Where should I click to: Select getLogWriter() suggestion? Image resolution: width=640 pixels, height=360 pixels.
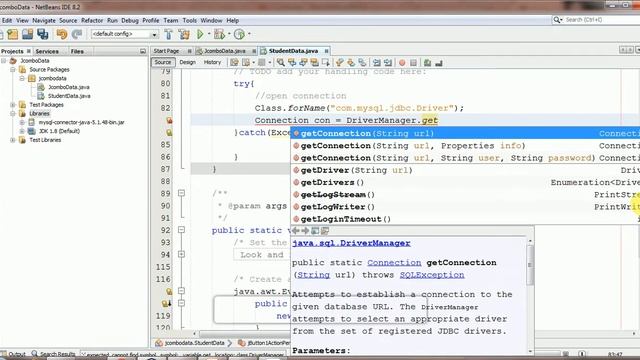tap(465, 207)
